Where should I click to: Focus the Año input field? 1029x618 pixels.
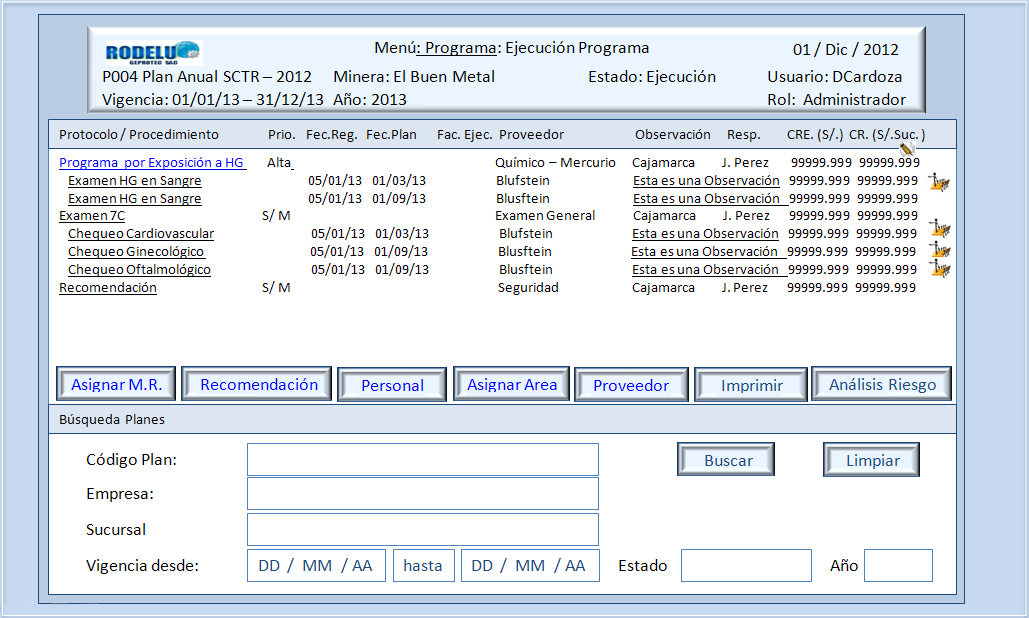point(898,566)
